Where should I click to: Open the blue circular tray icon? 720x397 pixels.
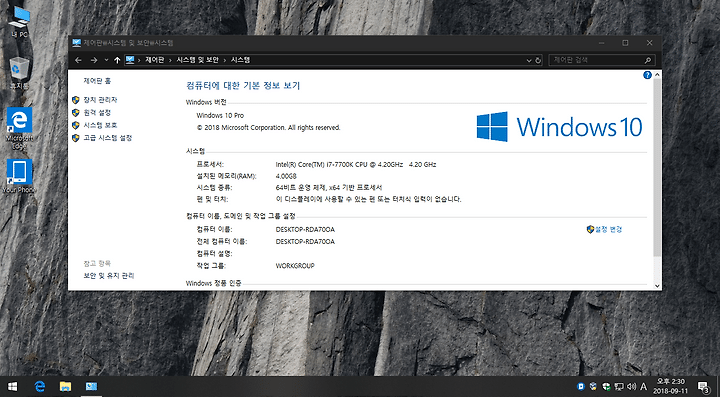point(580,386)
